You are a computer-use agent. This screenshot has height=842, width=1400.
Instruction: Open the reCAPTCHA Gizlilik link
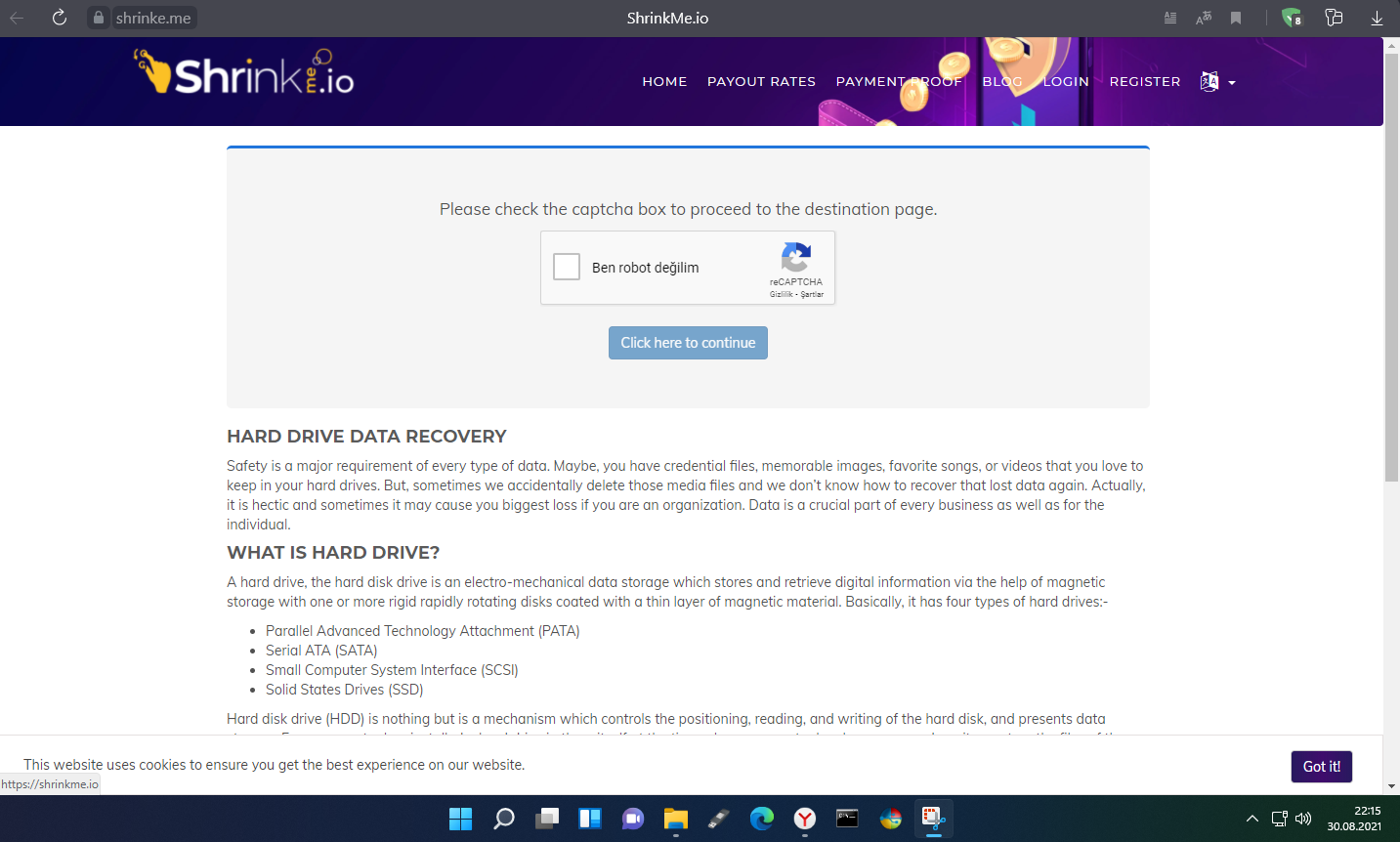[x=781, y=294]
